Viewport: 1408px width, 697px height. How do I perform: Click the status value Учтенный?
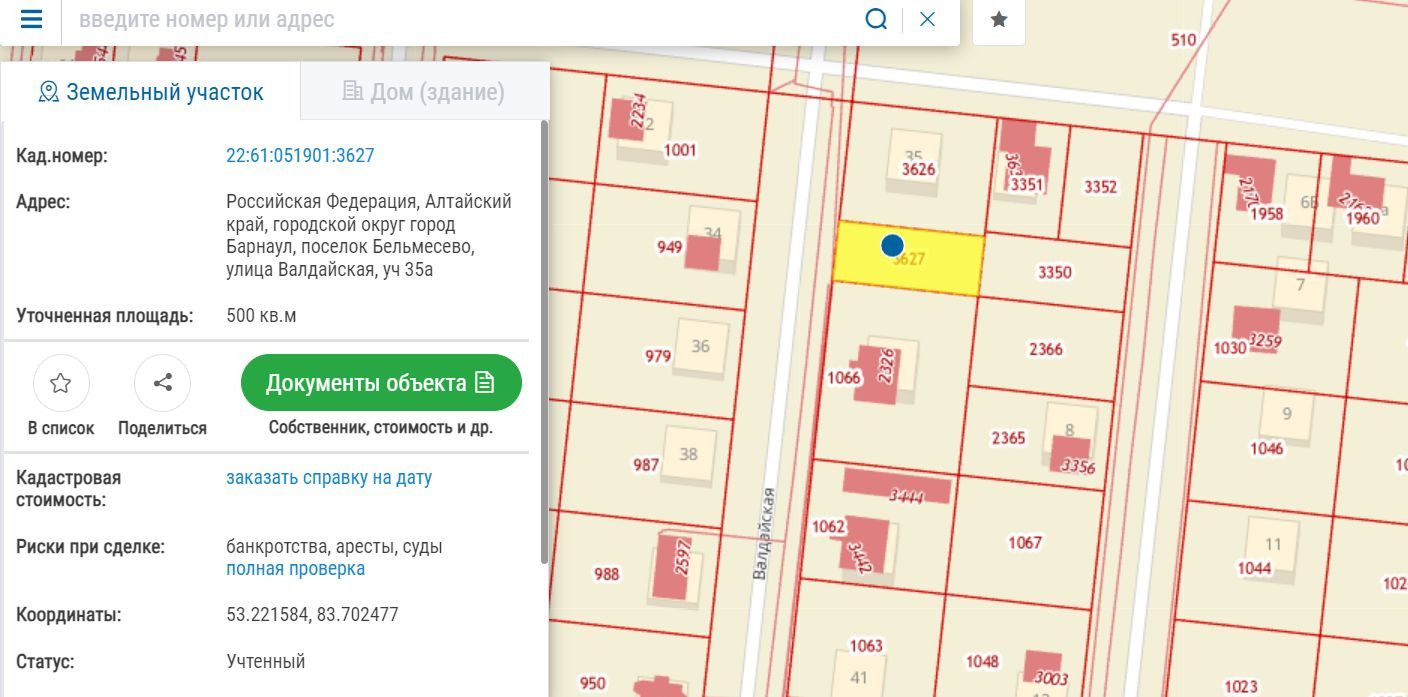265,661
